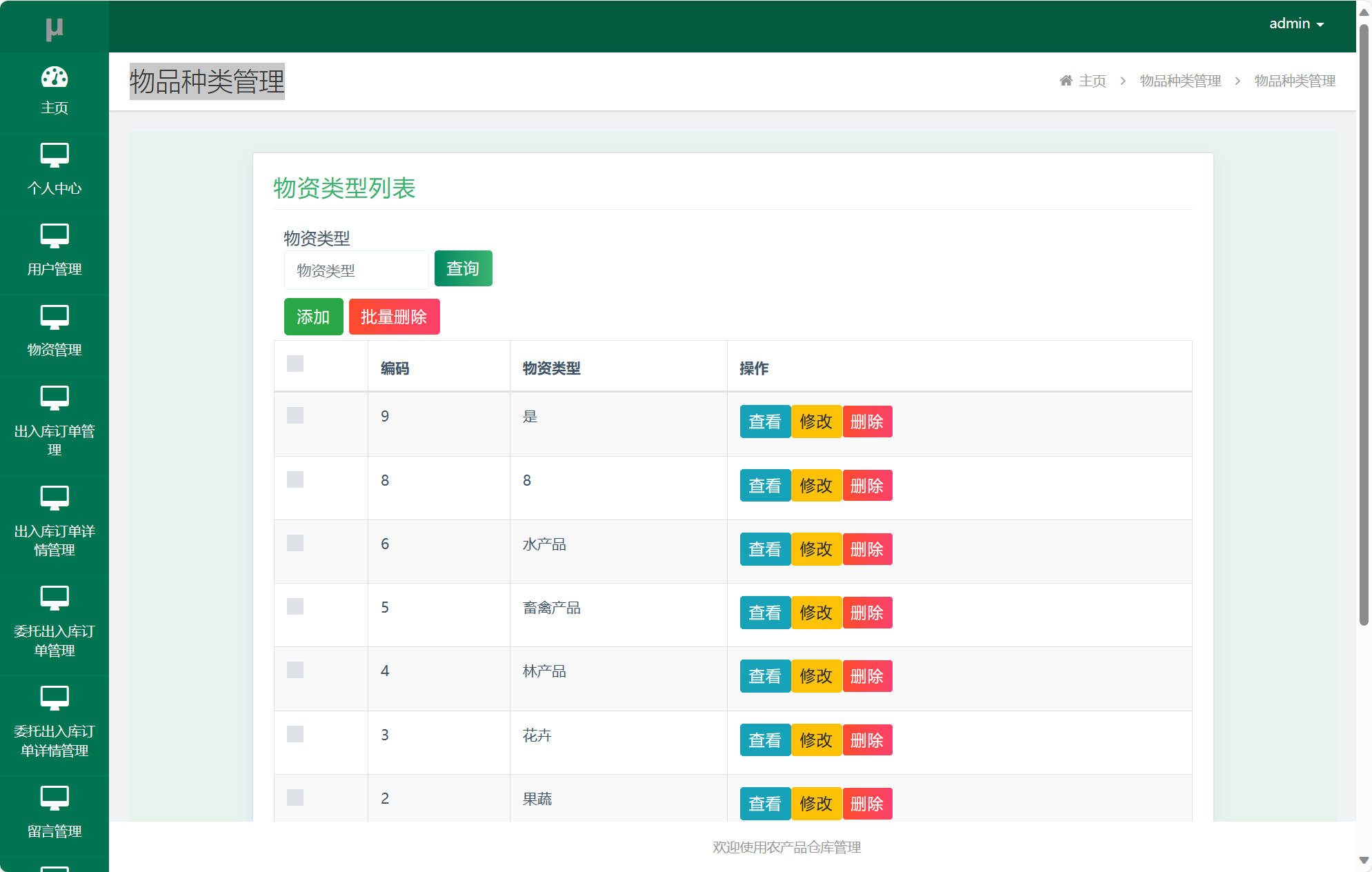Check the checkbox for row 编码 9
This screenshot has width=1372, height=872.
[x=295, y=415]
